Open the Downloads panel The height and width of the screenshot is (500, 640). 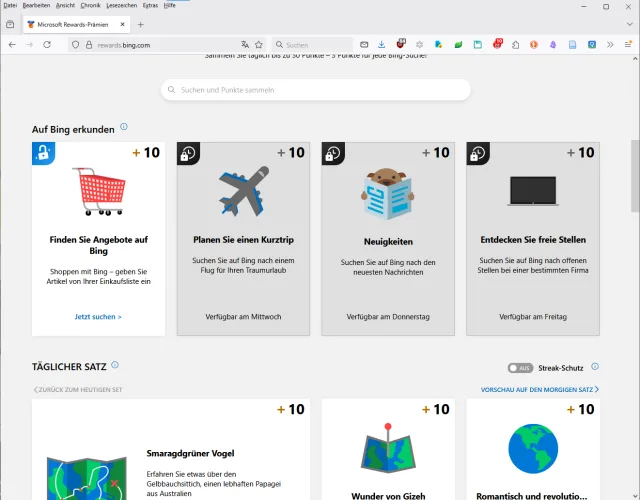(x=381, y=45)
